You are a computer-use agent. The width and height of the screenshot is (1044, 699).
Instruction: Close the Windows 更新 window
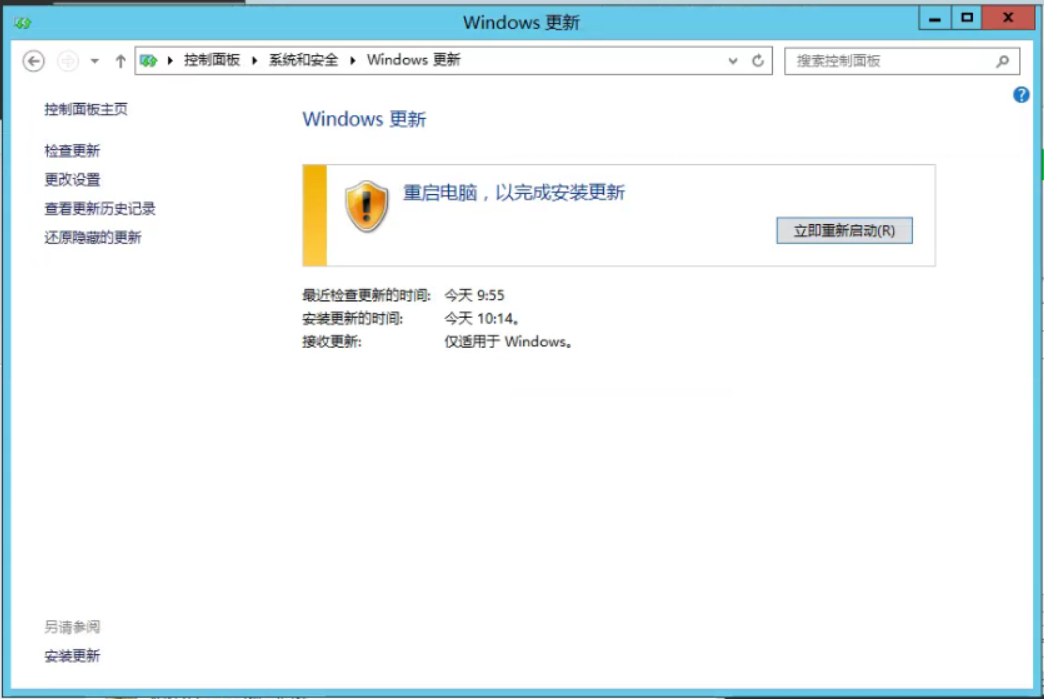(1008, 19)
